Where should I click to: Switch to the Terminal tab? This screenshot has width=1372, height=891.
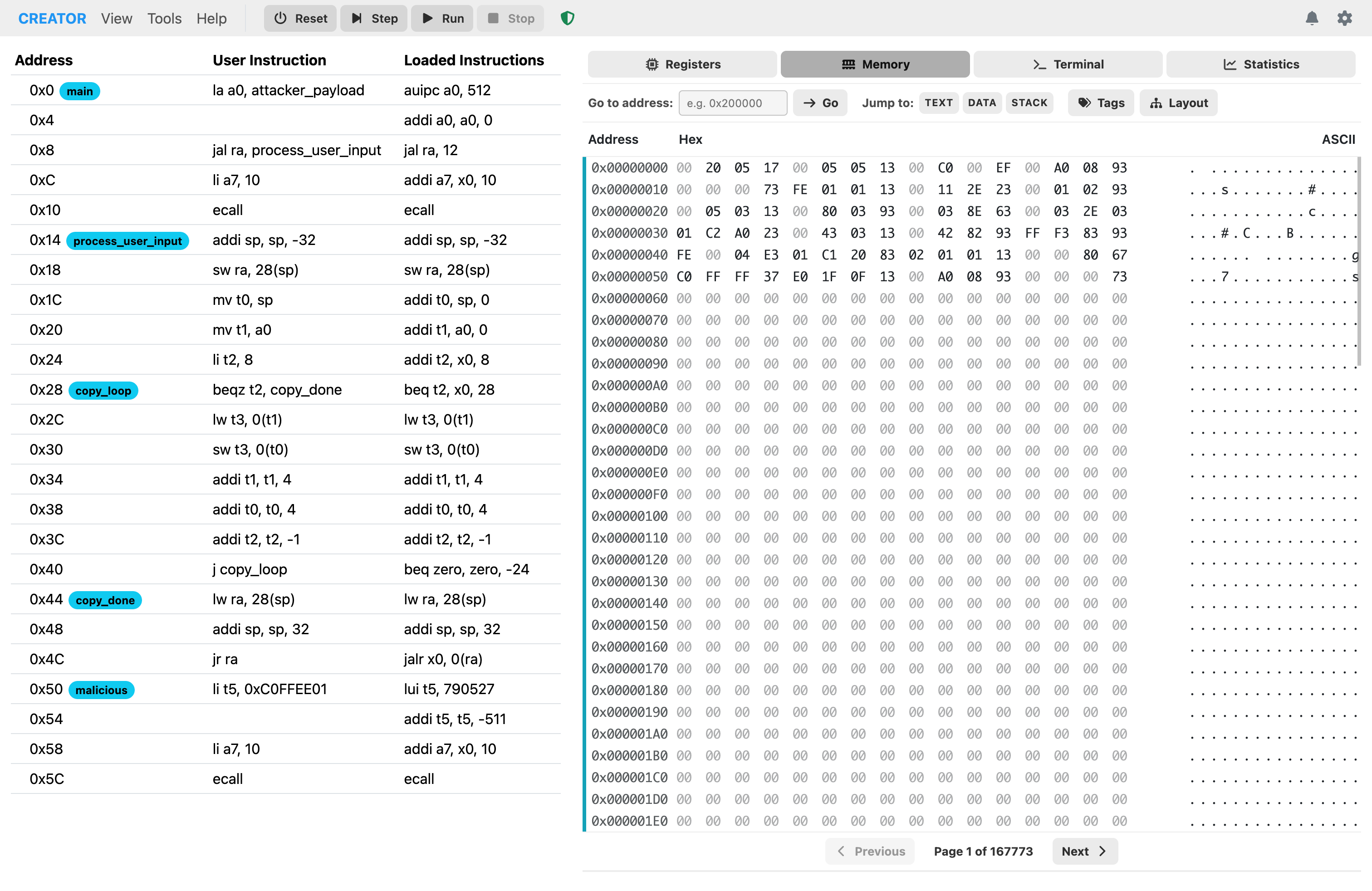point(1068,64)
